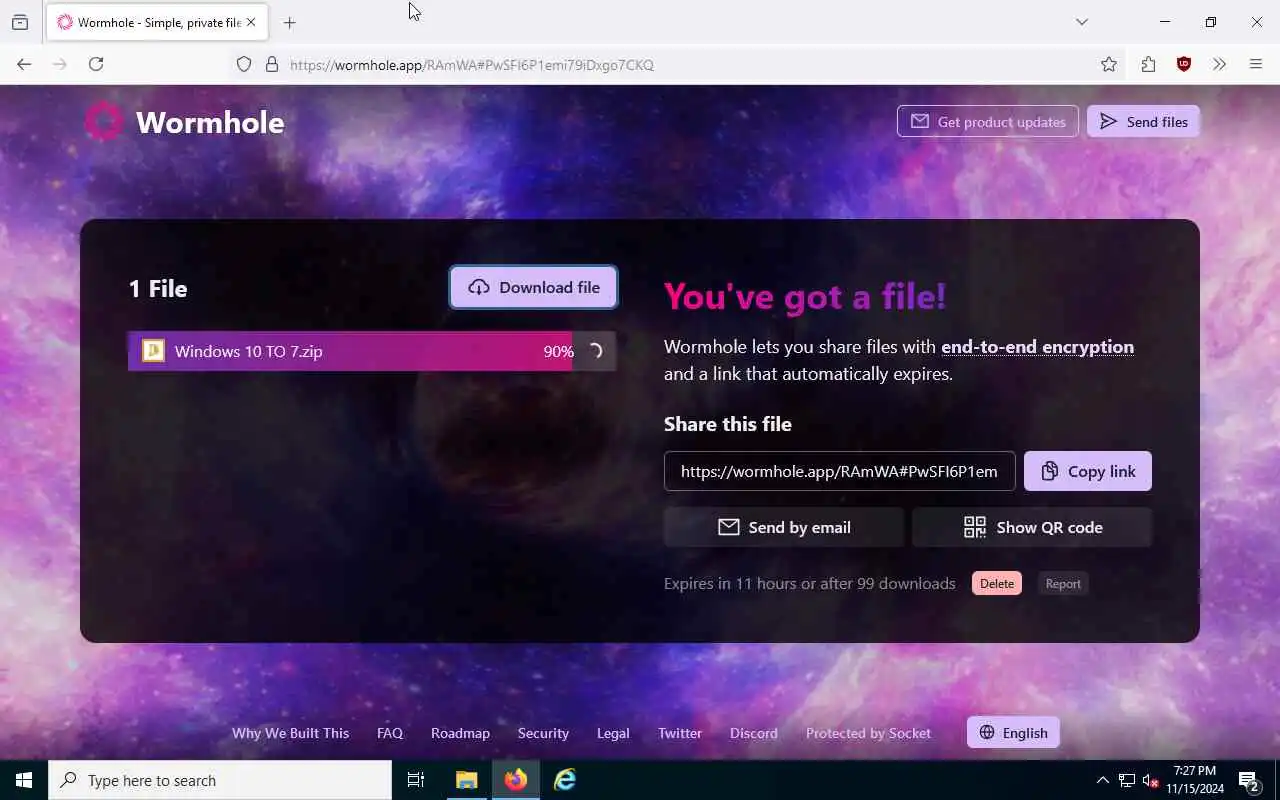Click the muted volume tray icon
The height and width of the screenshot is (800, 1280).
pyautogui.click(x=1150, y=780)
